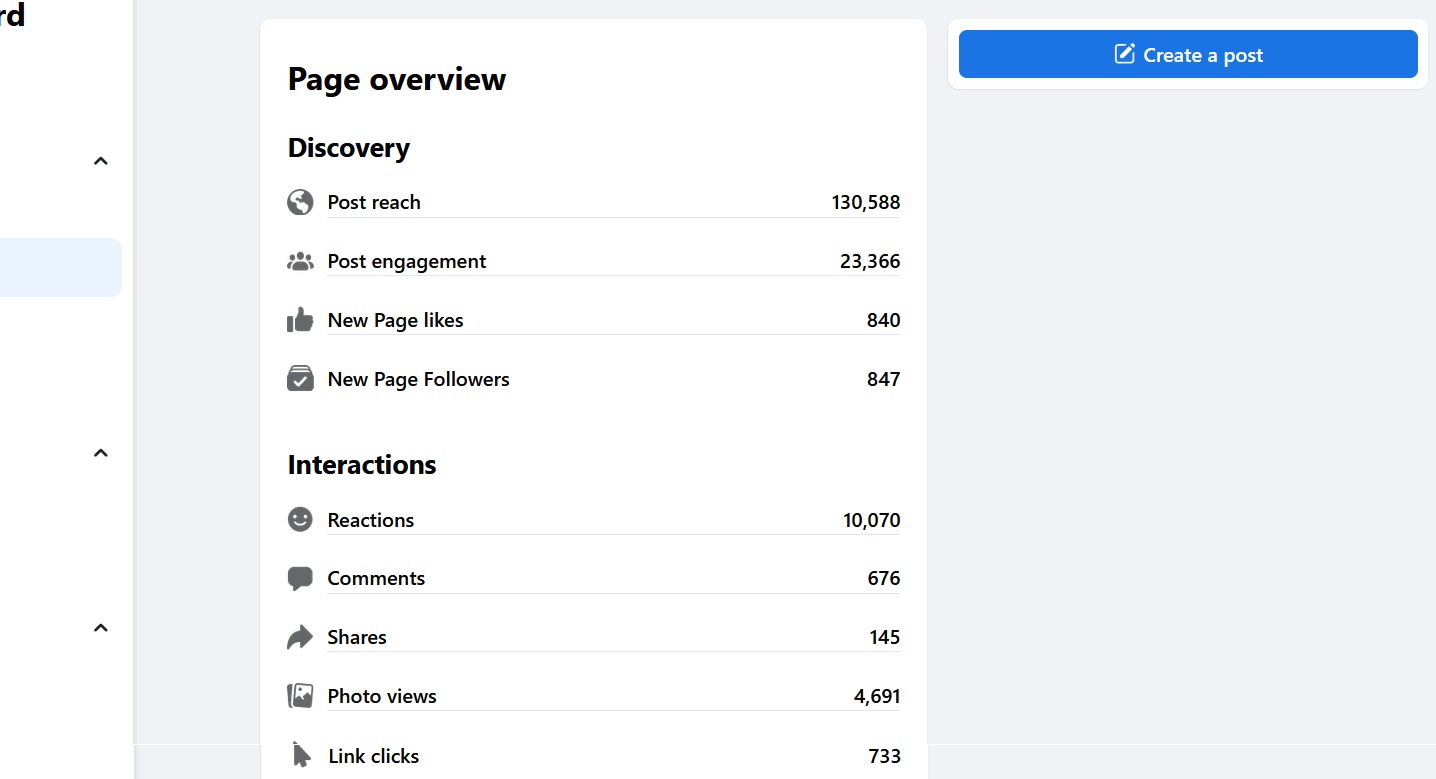Viewport: 1436px width, 779px height.
Task: Click the New Page Followers label
Action: pos(418,379)
